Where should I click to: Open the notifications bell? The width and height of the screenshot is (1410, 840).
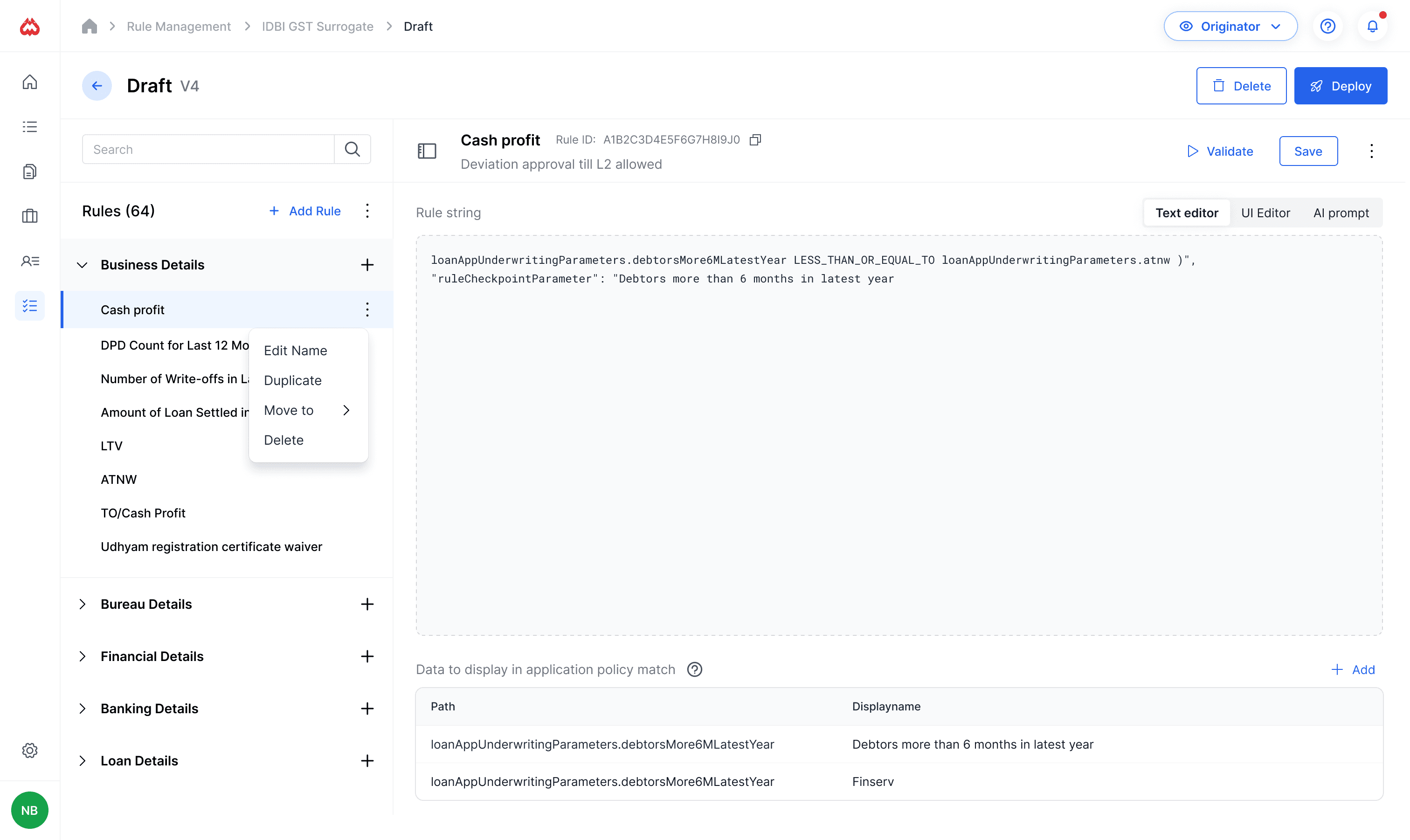tap(1372, 27)
